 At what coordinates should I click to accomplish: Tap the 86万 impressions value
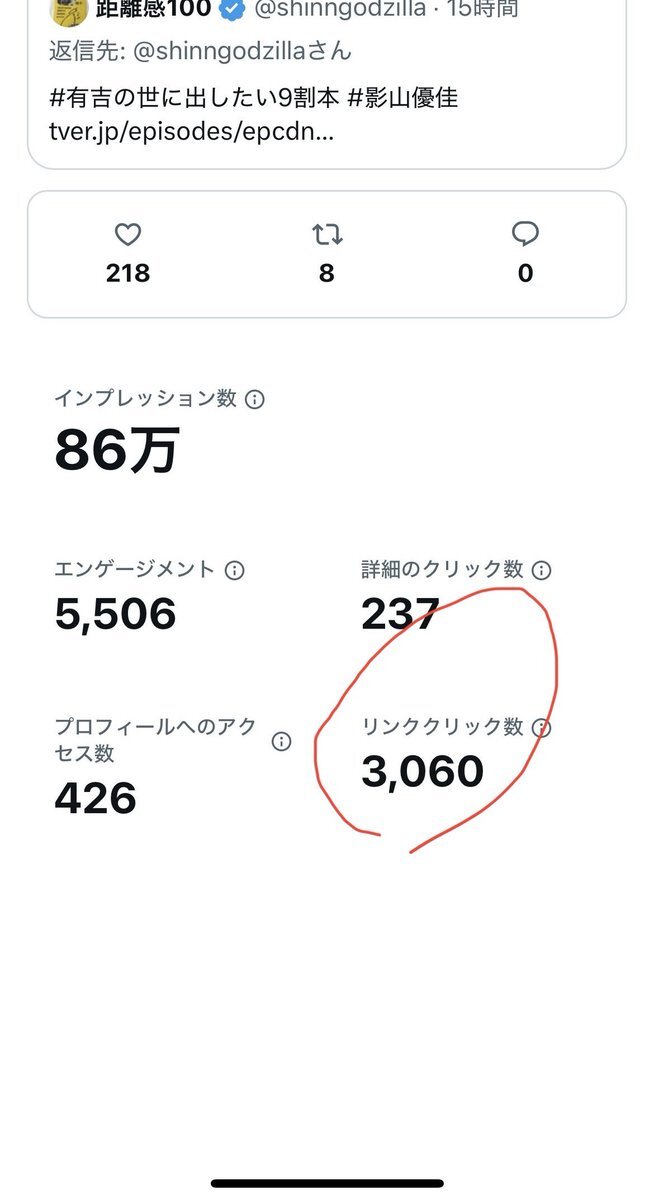(117, 451)
